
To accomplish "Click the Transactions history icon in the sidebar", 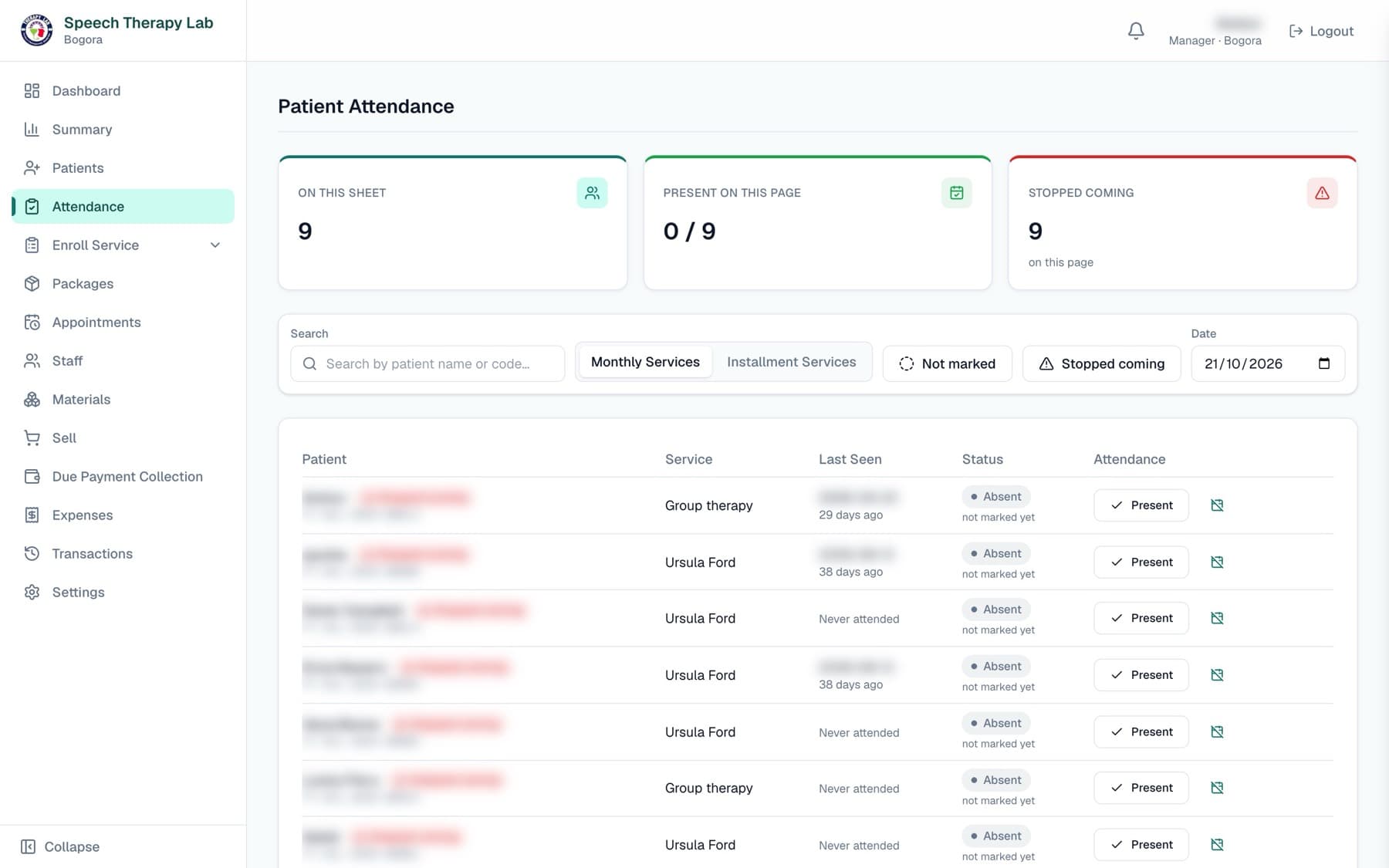I will click(32, 554).
